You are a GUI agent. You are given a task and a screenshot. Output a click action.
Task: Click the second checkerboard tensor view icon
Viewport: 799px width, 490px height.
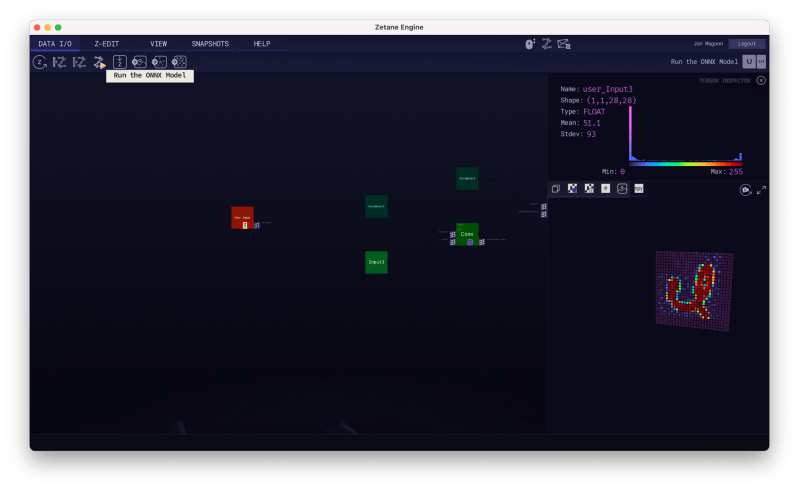[x=589, y=189]
